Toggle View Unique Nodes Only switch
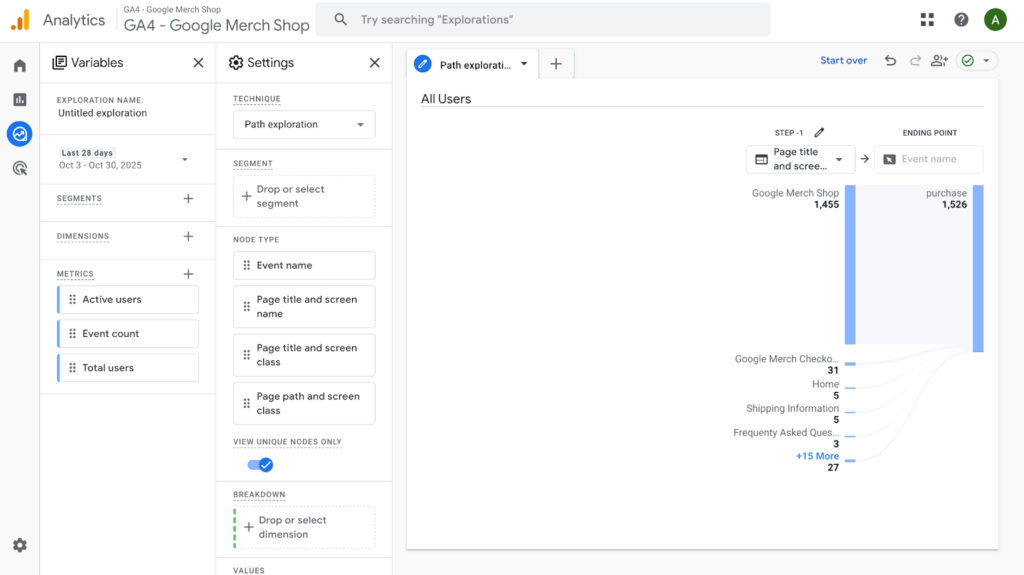 coord(260,464)
